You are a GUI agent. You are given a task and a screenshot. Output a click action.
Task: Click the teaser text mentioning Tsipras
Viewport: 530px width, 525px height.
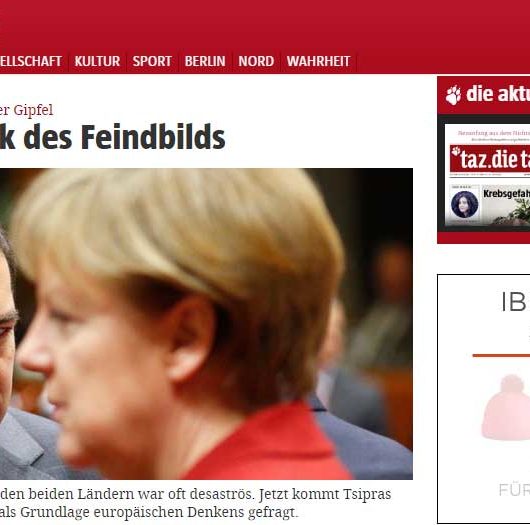pos(195,503)
